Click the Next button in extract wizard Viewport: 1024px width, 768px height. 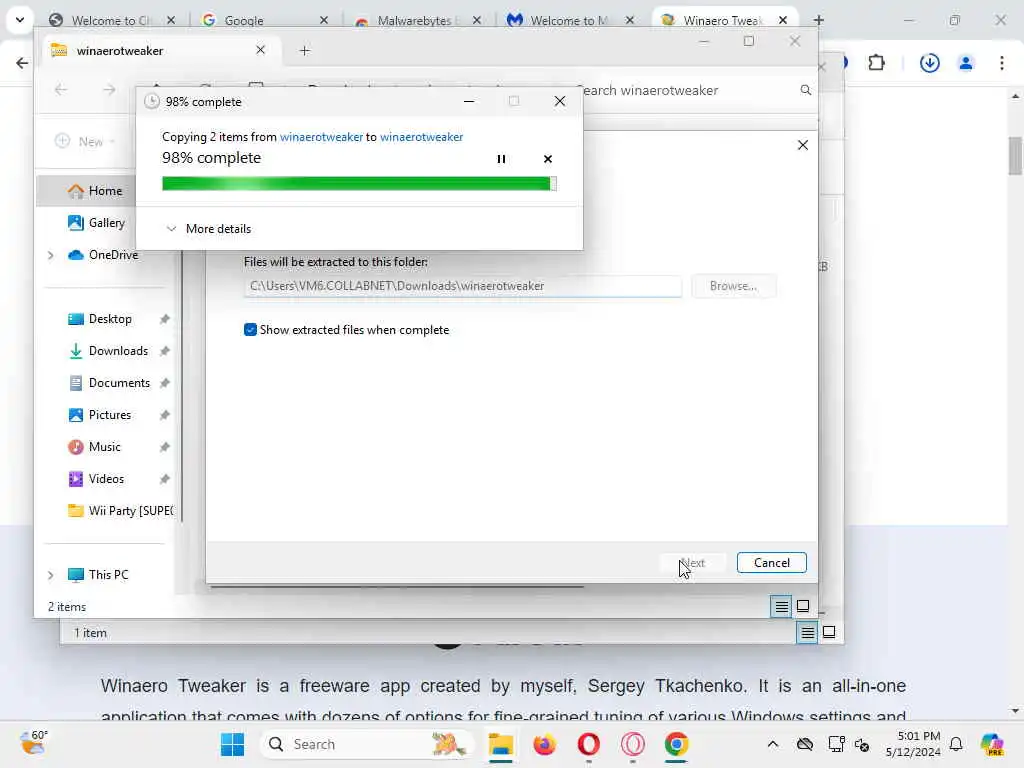(692, 563)
